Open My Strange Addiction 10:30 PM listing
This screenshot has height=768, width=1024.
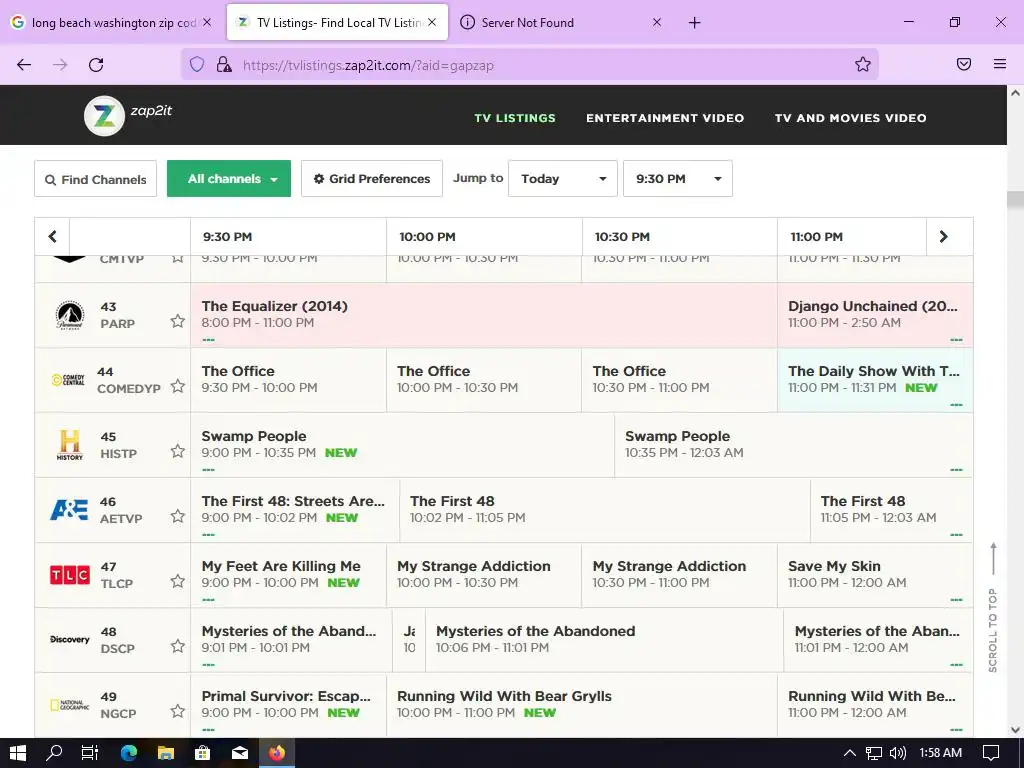(x=679, y=575)
